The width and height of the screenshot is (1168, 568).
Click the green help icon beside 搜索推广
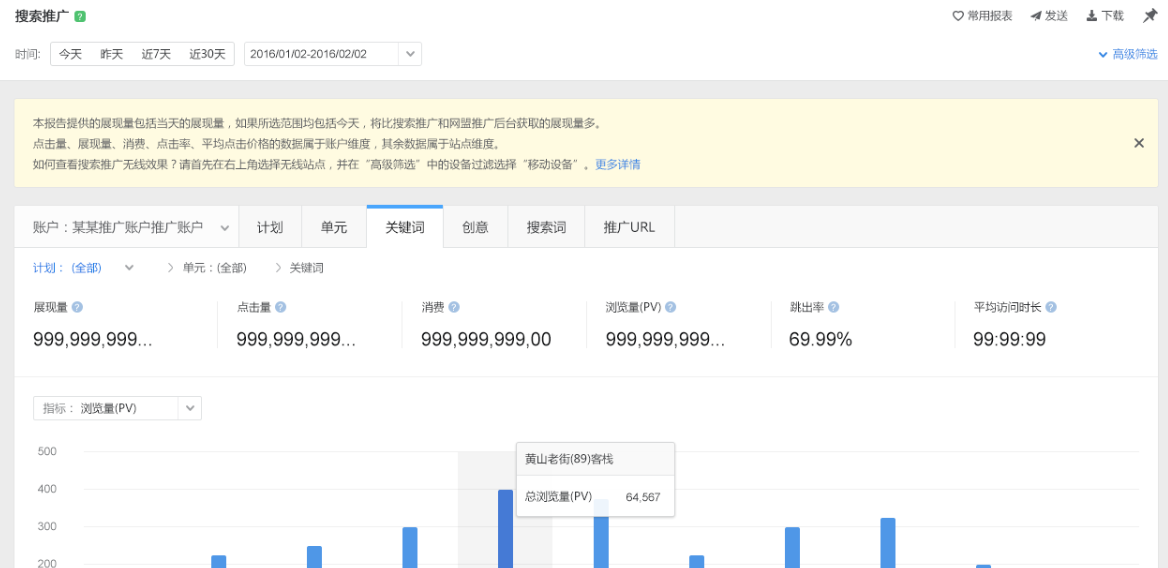tap(80, 16)
